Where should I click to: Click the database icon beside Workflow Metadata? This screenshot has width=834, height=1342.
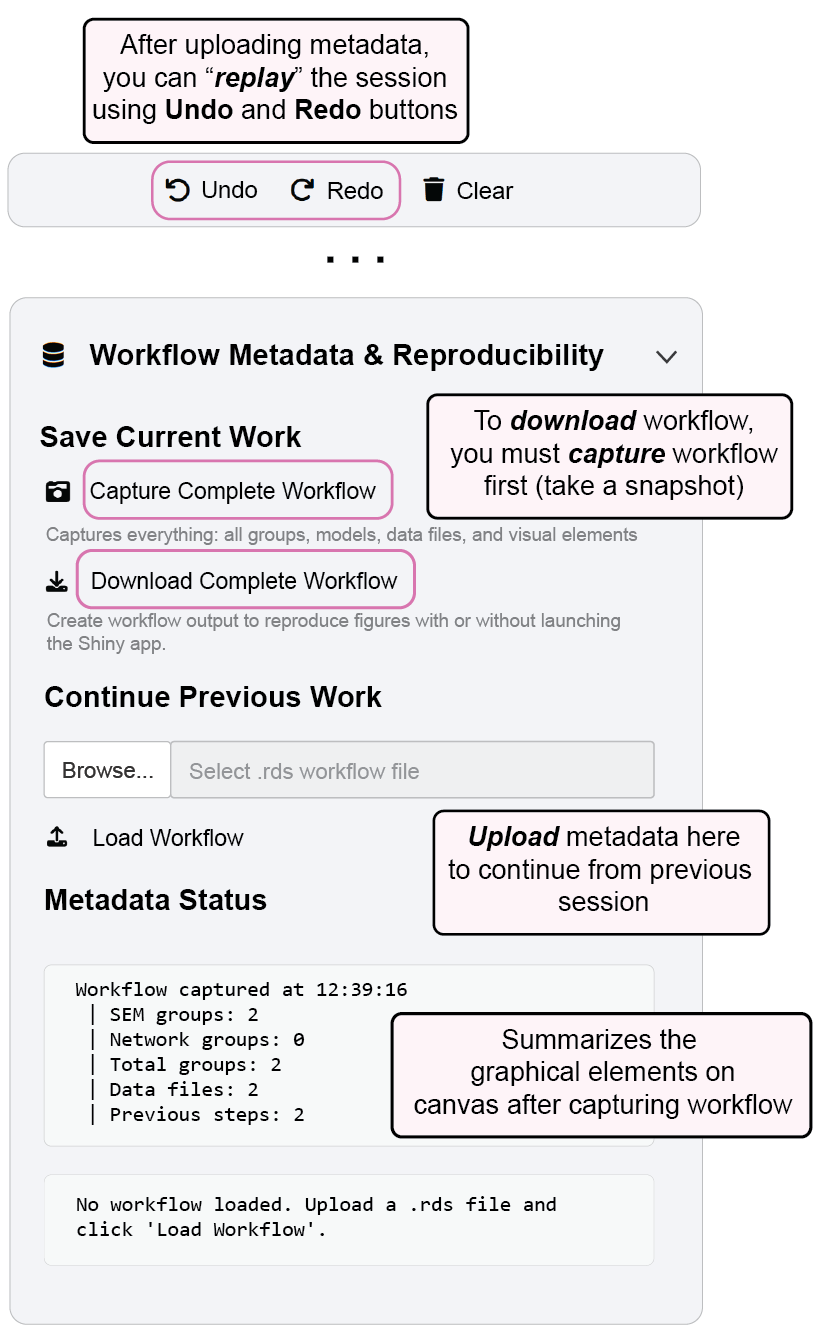(x=53, y=355)
